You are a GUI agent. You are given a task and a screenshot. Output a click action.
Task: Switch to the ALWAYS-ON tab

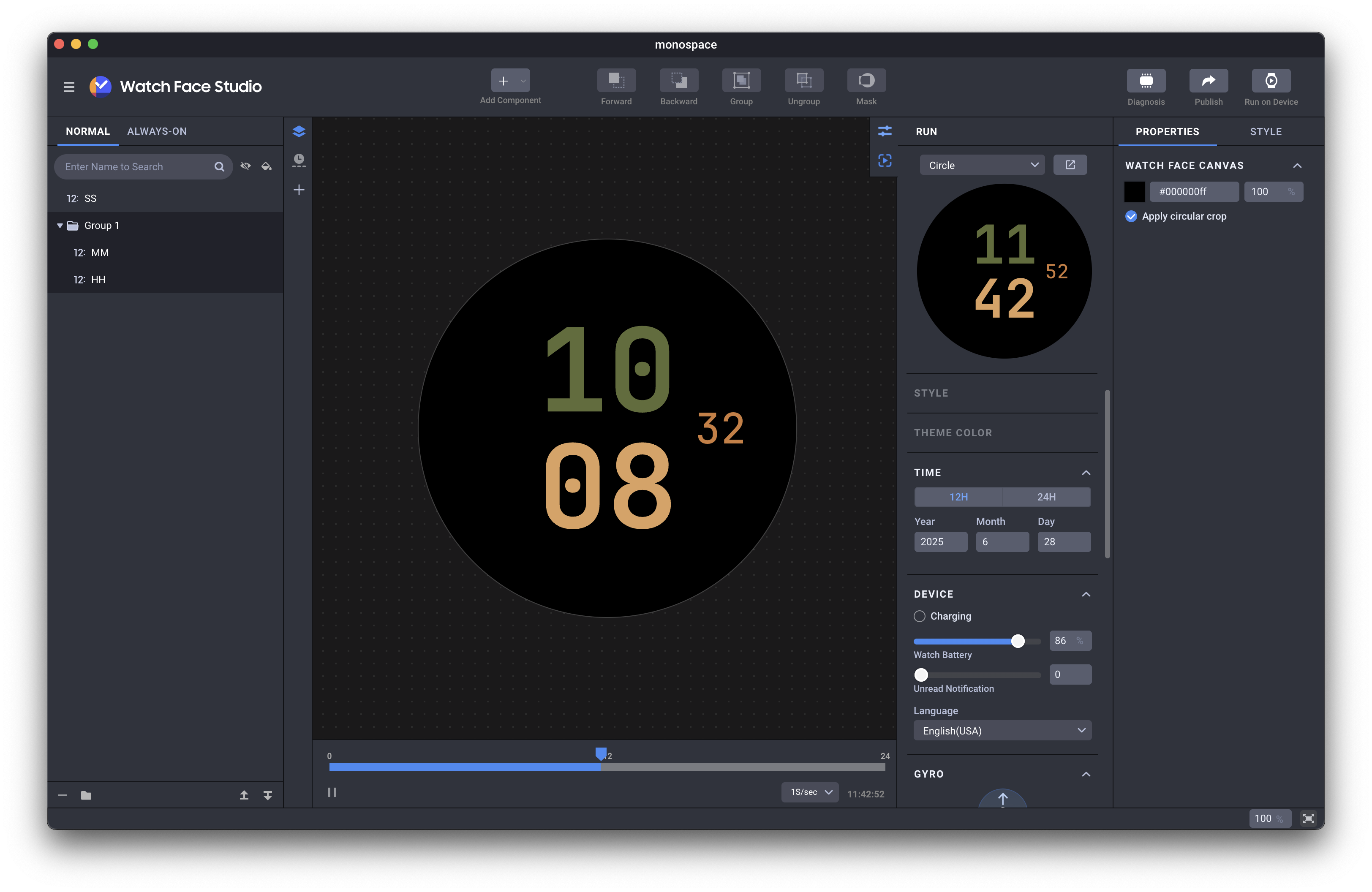click(157, 131)
